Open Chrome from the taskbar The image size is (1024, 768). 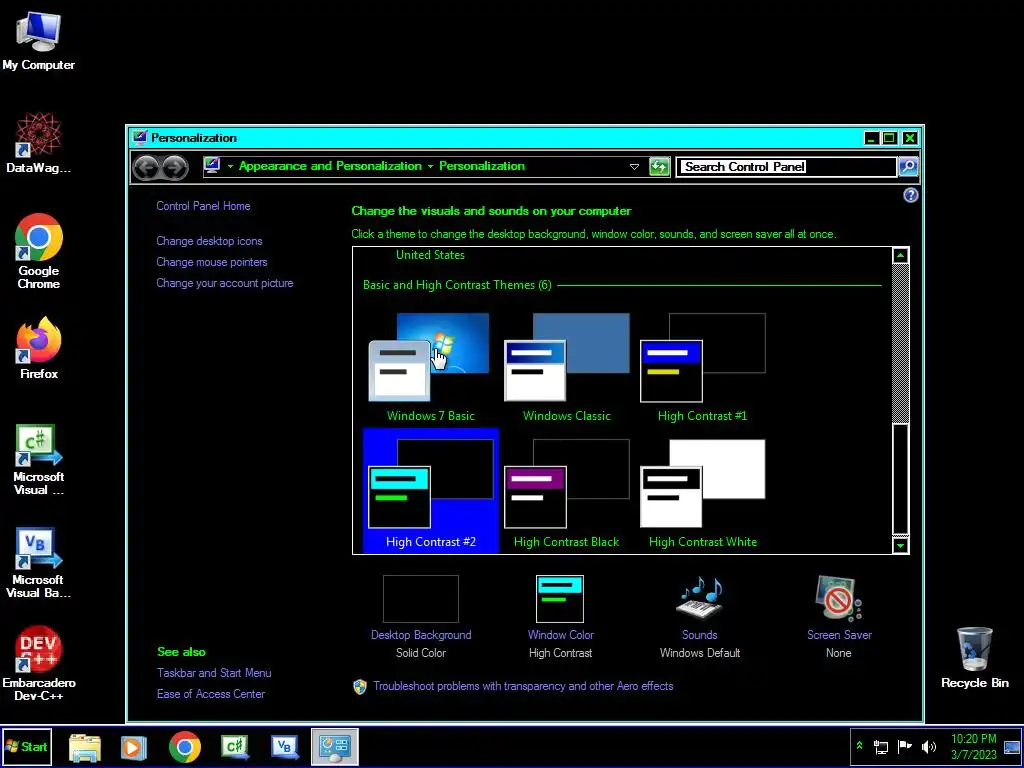[x=185, y=747]
